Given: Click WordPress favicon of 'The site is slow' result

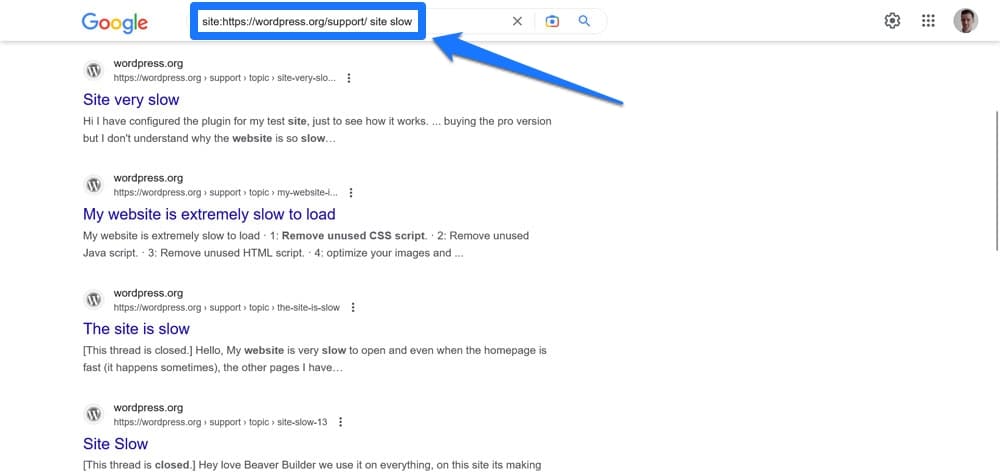Looking at the screenshot, I should click(x=93, y=300).
